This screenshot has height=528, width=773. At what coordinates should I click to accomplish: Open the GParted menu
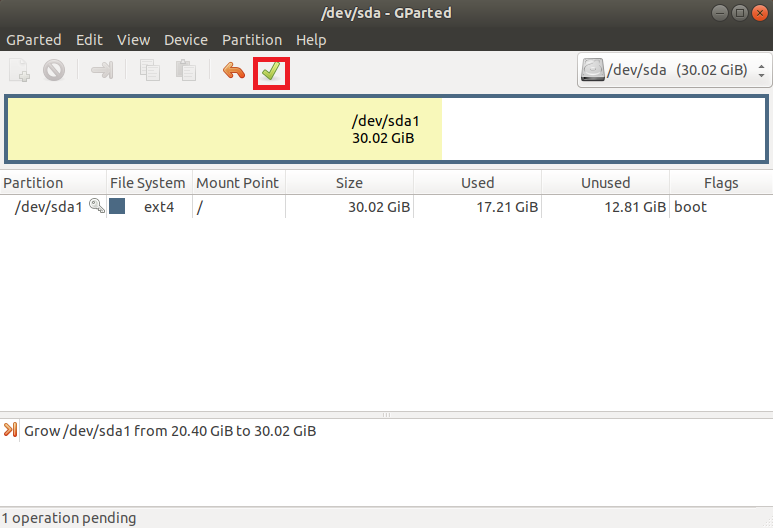point(34,40)
